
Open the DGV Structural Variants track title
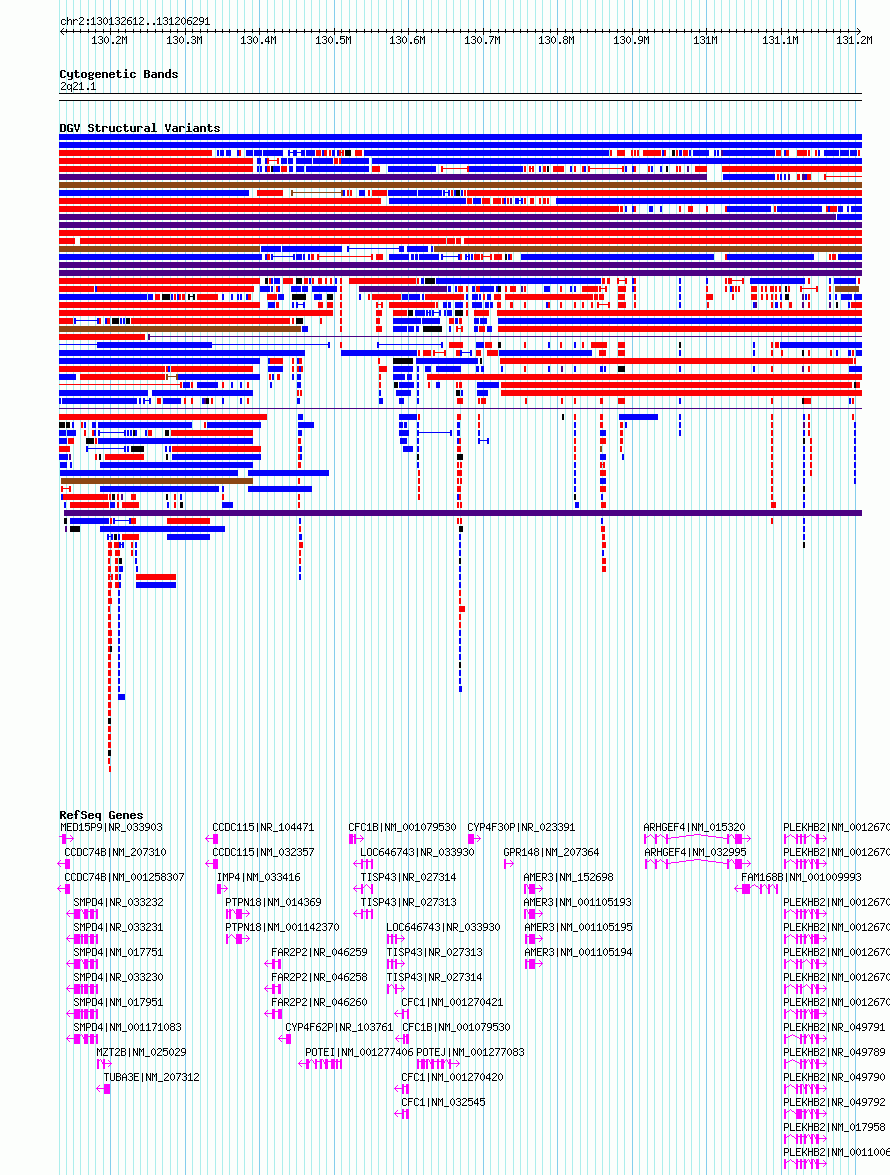pos(139,127)
